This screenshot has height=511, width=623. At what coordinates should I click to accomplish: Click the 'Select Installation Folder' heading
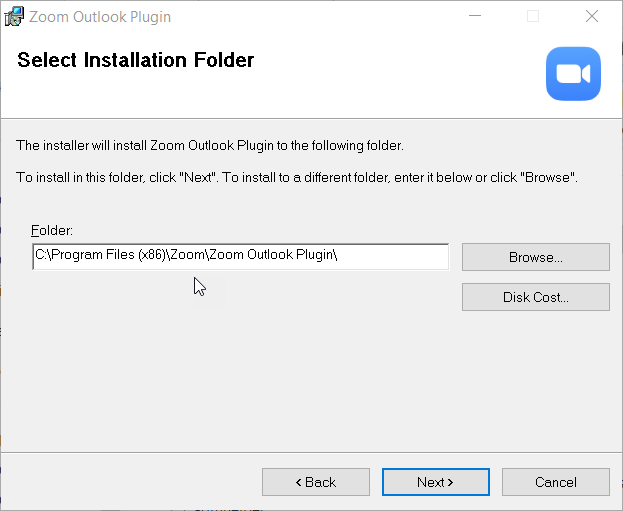(135, 60)
